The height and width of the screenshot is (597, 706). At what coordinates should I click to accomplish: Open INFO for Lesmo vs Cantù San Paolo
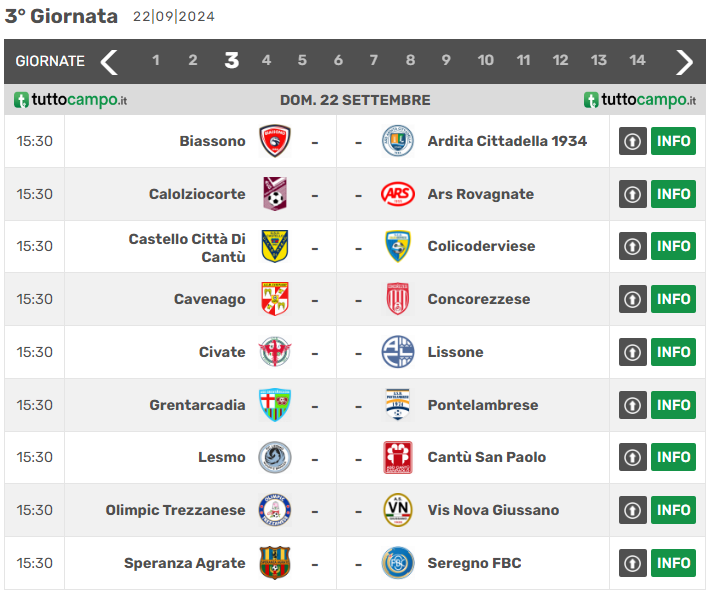click(x=673, y=457)
